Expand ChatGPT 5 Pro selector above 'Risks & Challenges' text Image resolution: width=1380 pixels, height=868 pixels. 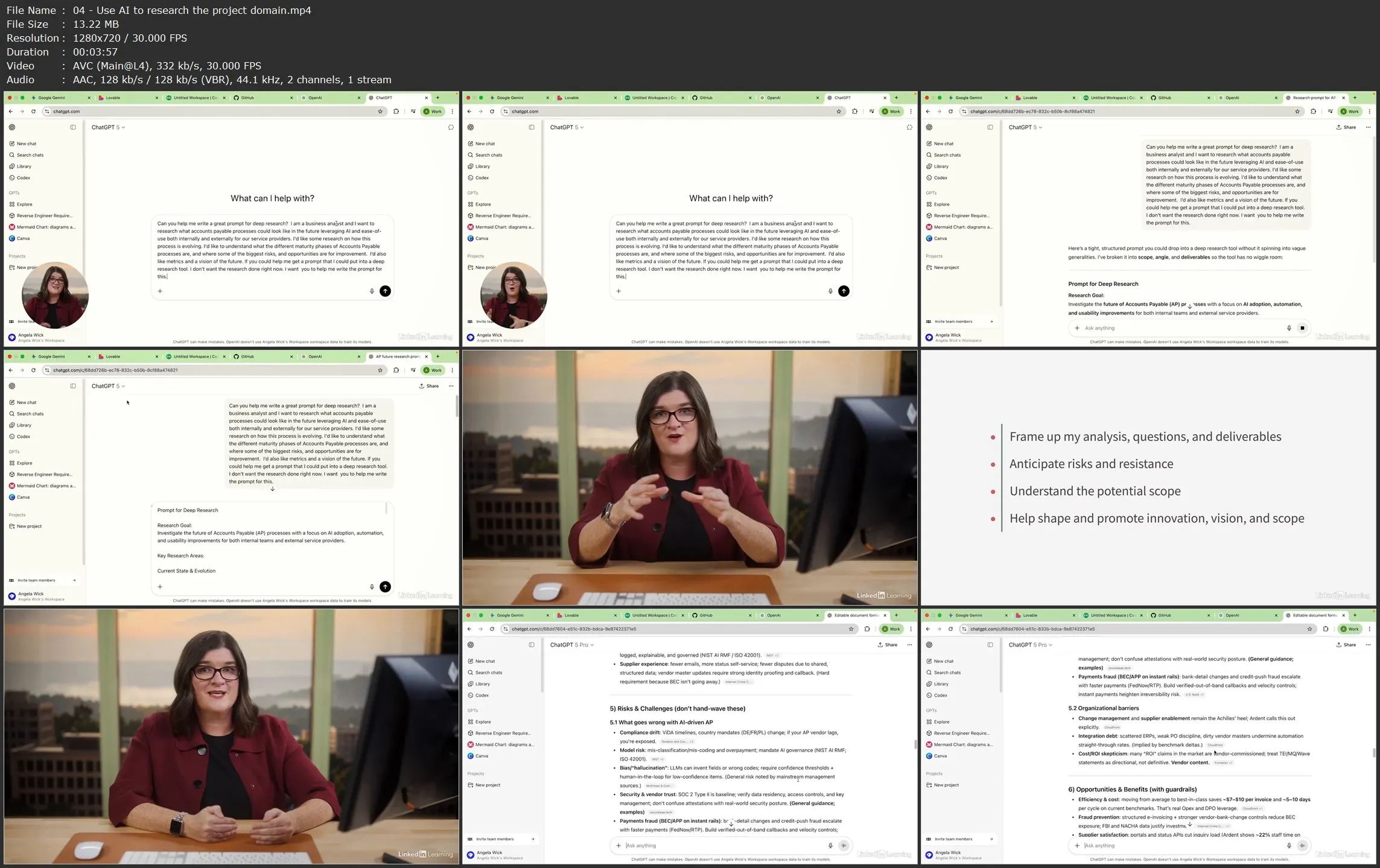click(571, 645)
